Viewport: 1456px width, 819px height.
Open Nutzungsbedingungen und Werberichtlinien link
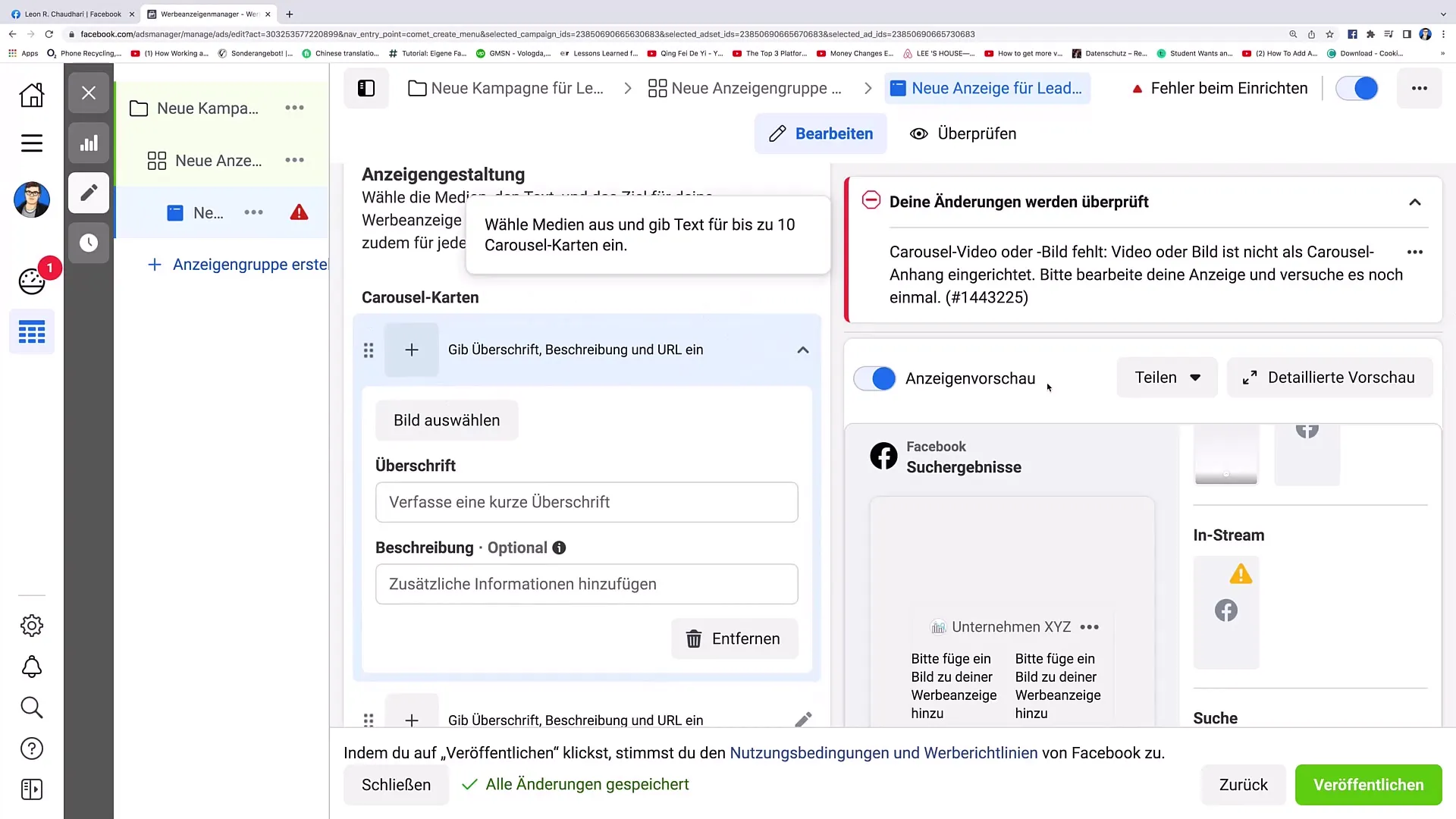(883, 753)
